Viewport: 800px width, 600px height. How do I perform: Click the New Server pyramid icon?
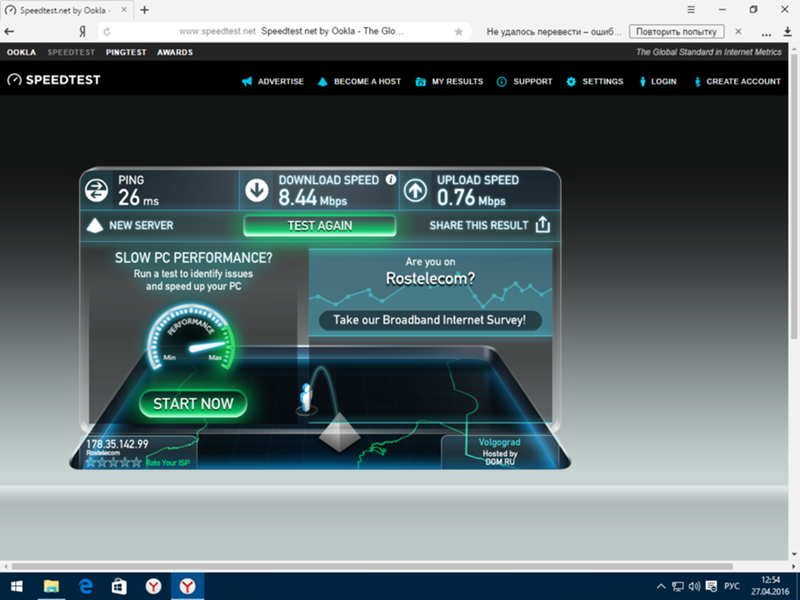pos(95,226)
